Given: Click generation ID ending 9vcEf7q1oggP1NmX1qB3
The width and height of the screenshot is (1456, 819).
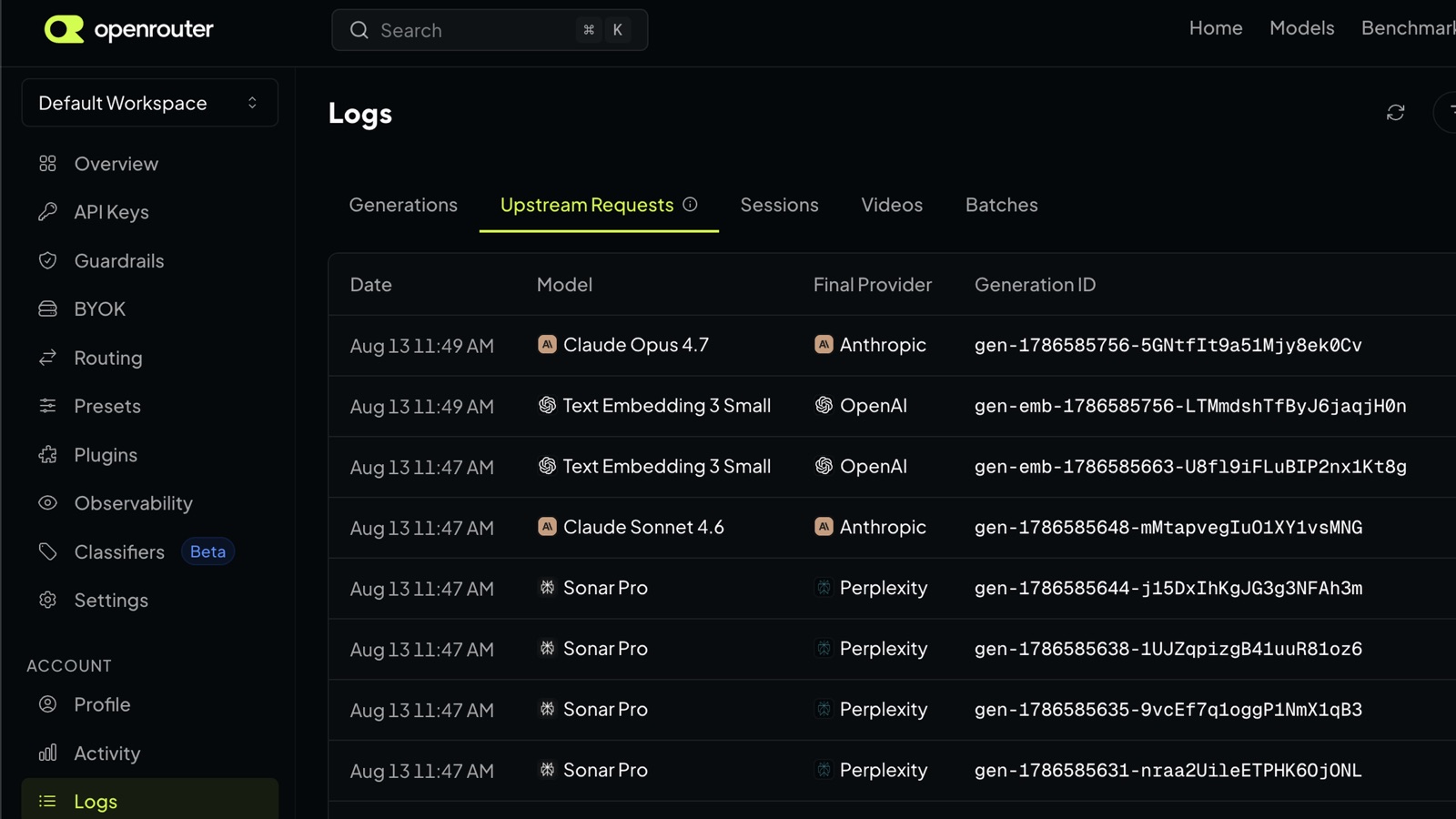Looking at the screenshot, I should [x=1168, y=710].
